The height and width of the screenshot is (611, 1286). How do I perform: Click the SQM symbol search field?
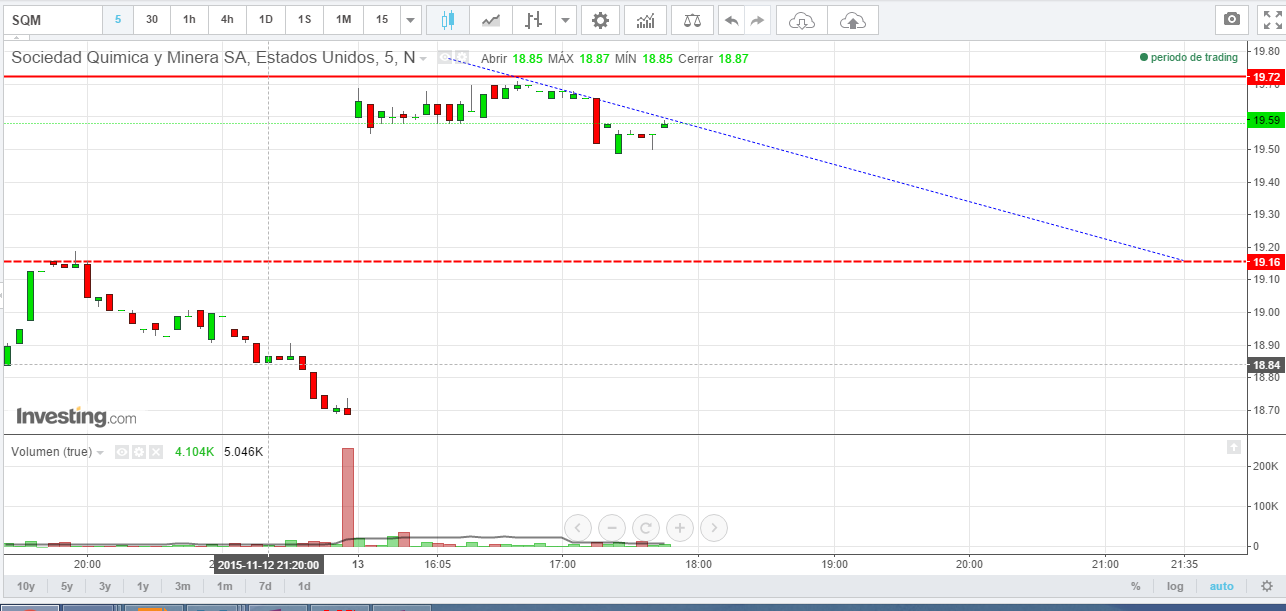(52, 20)
